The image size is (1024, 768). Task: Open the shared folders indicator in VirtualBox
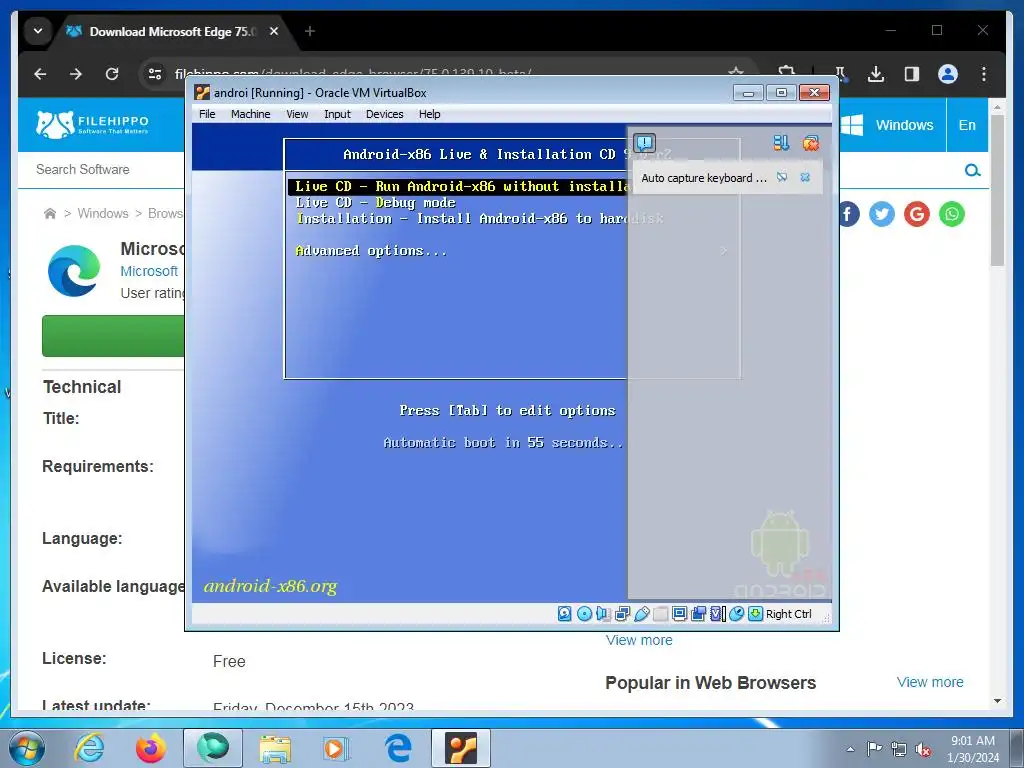(x=660, y=614)
